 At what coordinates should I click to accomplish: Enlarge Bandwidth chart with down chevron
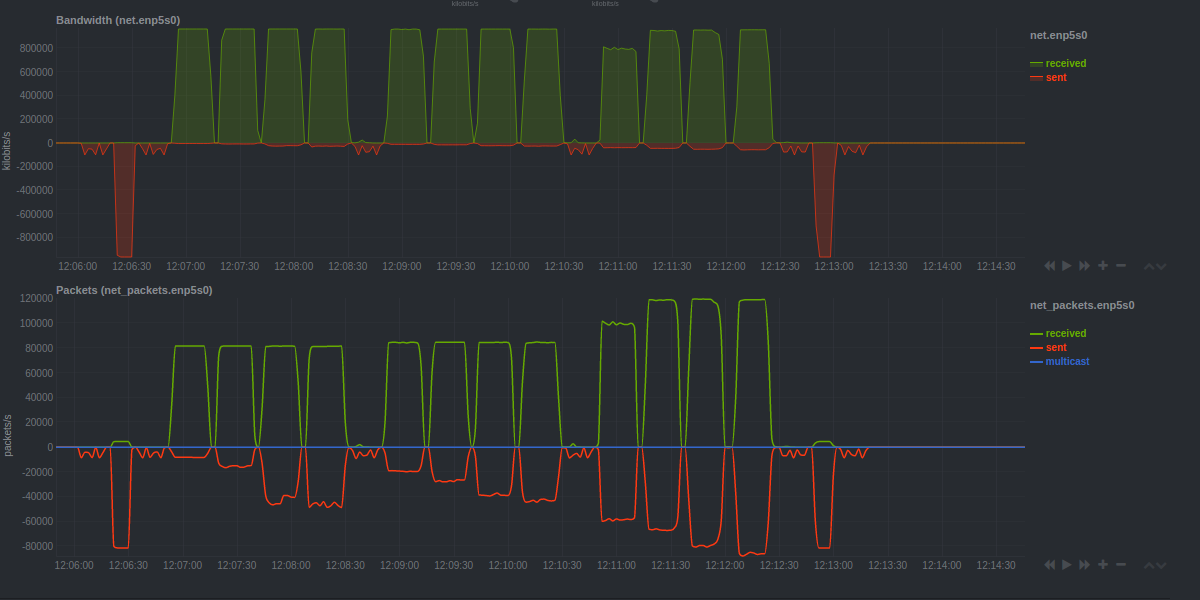point(1161,266)
